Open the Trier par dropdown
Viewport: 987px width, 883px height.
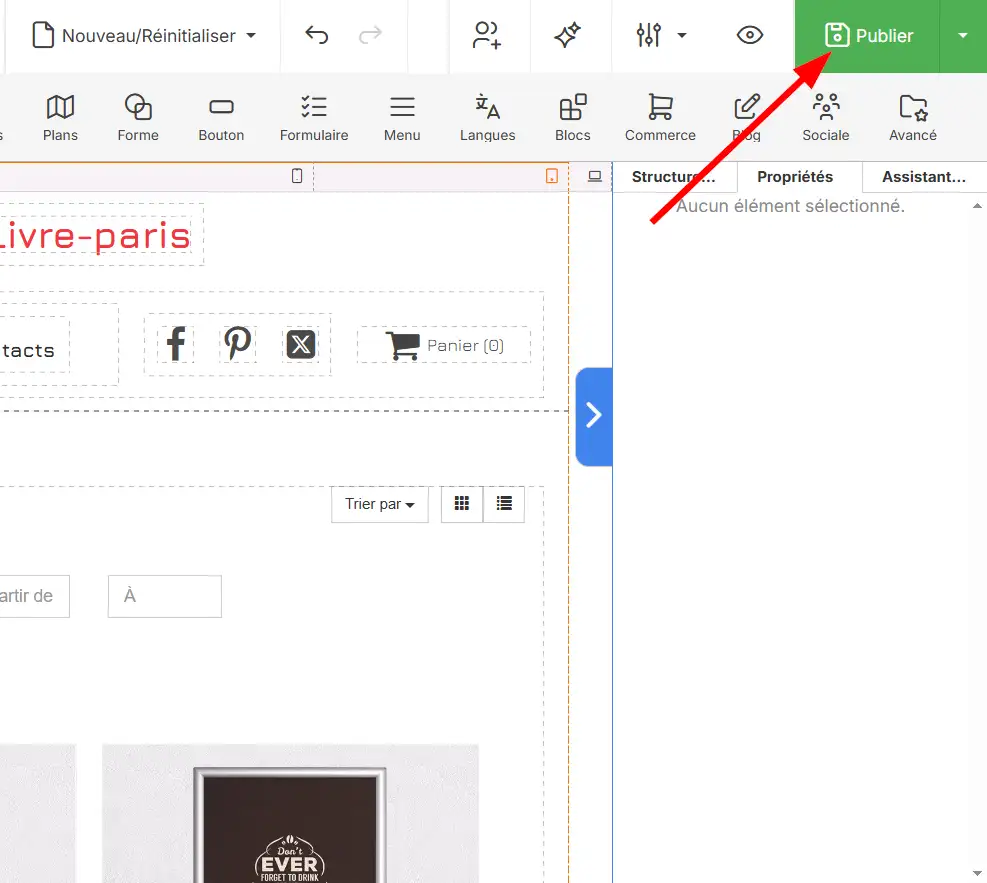[380, 504]
